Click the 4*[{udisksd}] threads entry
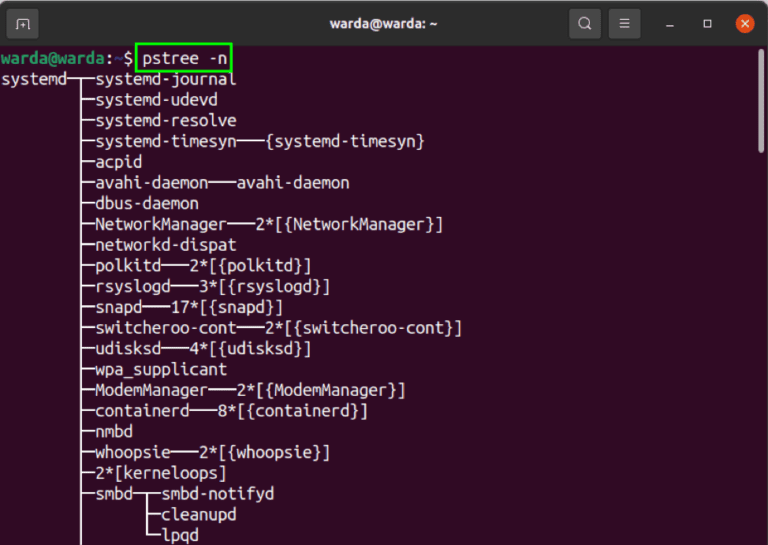The width and height of the screenshot is (768, 545). coord(250,349)
